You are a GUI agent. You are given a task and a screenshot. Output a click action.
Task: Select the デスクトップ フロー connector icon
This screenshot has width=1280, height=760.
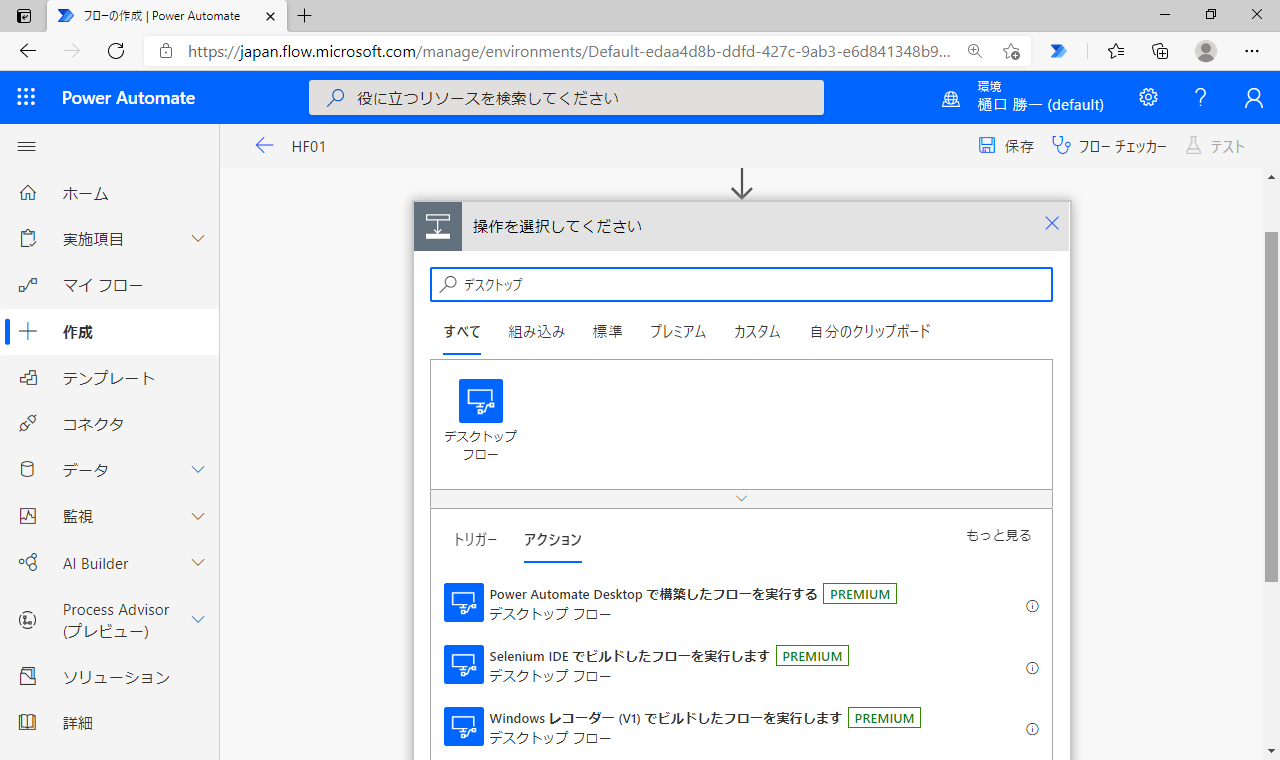(x=481, y=401)
